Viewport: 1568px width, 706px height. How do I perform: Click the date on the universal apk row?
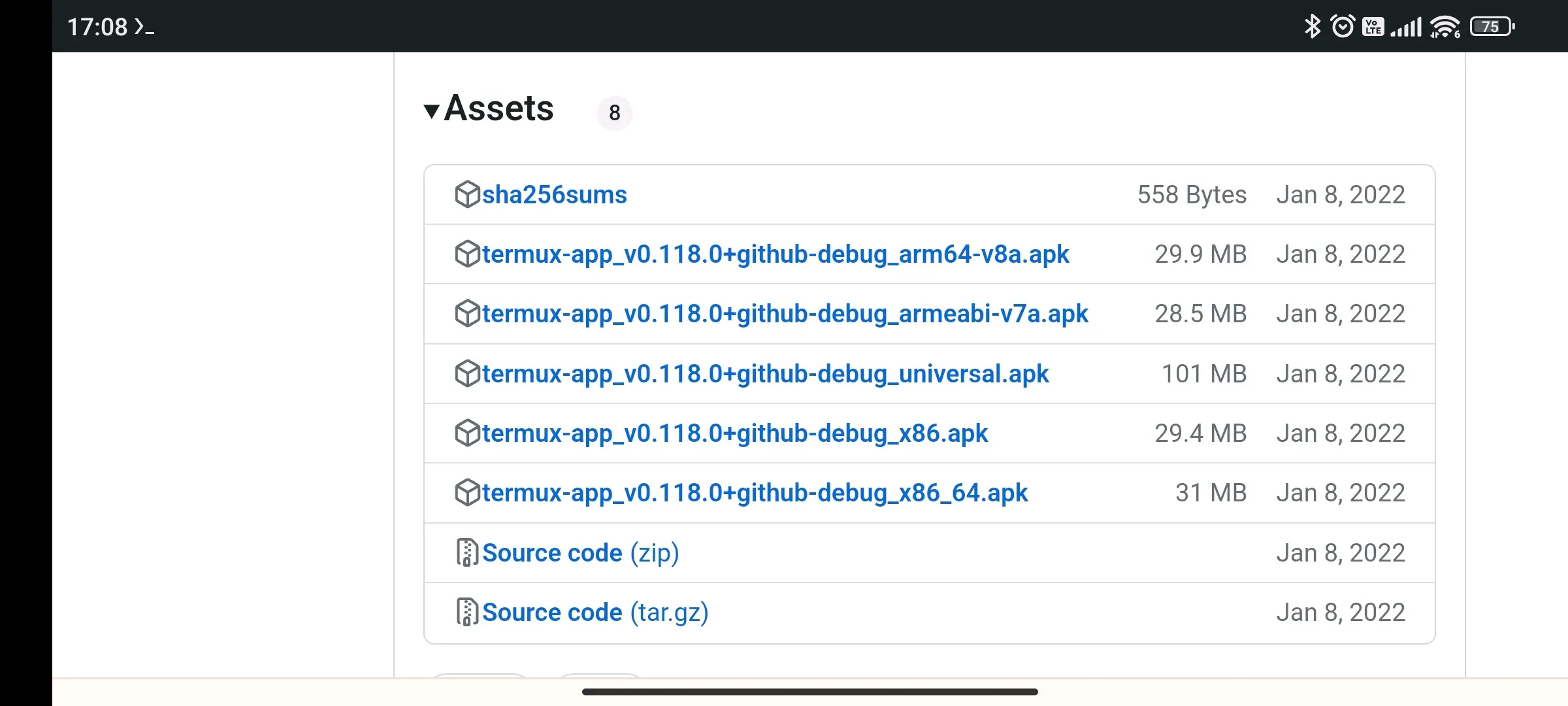tap(1341, 374)
